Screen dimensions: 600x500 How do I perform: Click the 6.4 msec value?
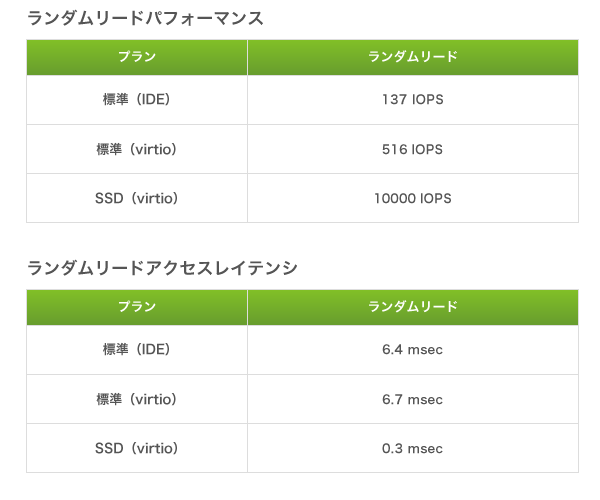(412, 349)
